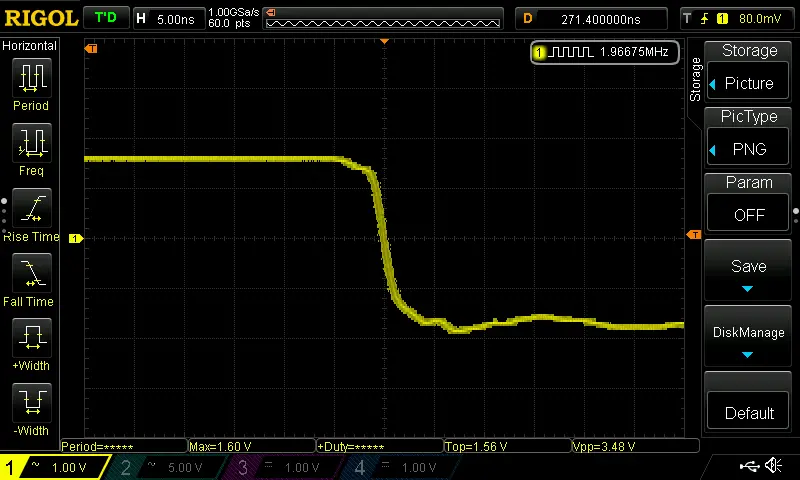800x480 pixels.
Task: Toggle channel 2 at 5.00 V
Action: (166, 467)
